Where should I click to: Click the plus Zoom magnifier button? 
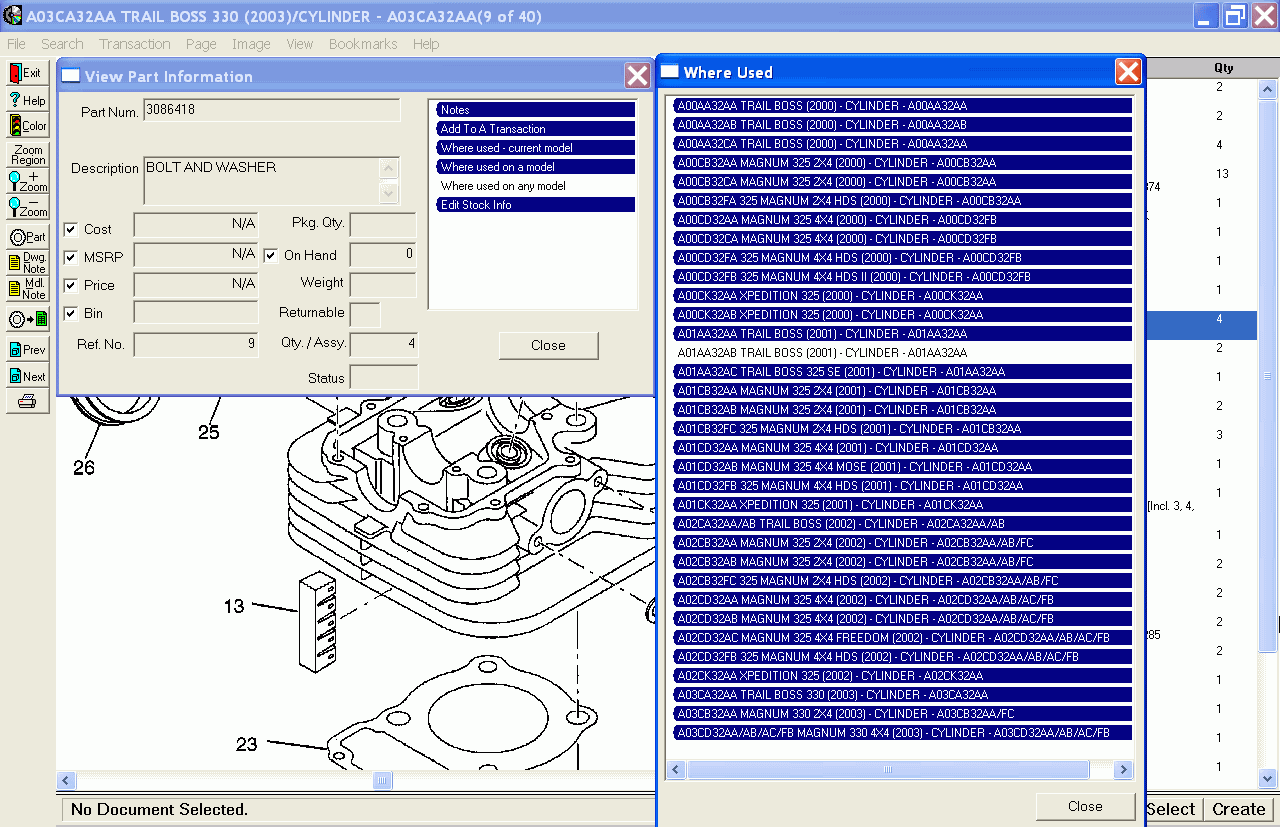tap(28, 181)
